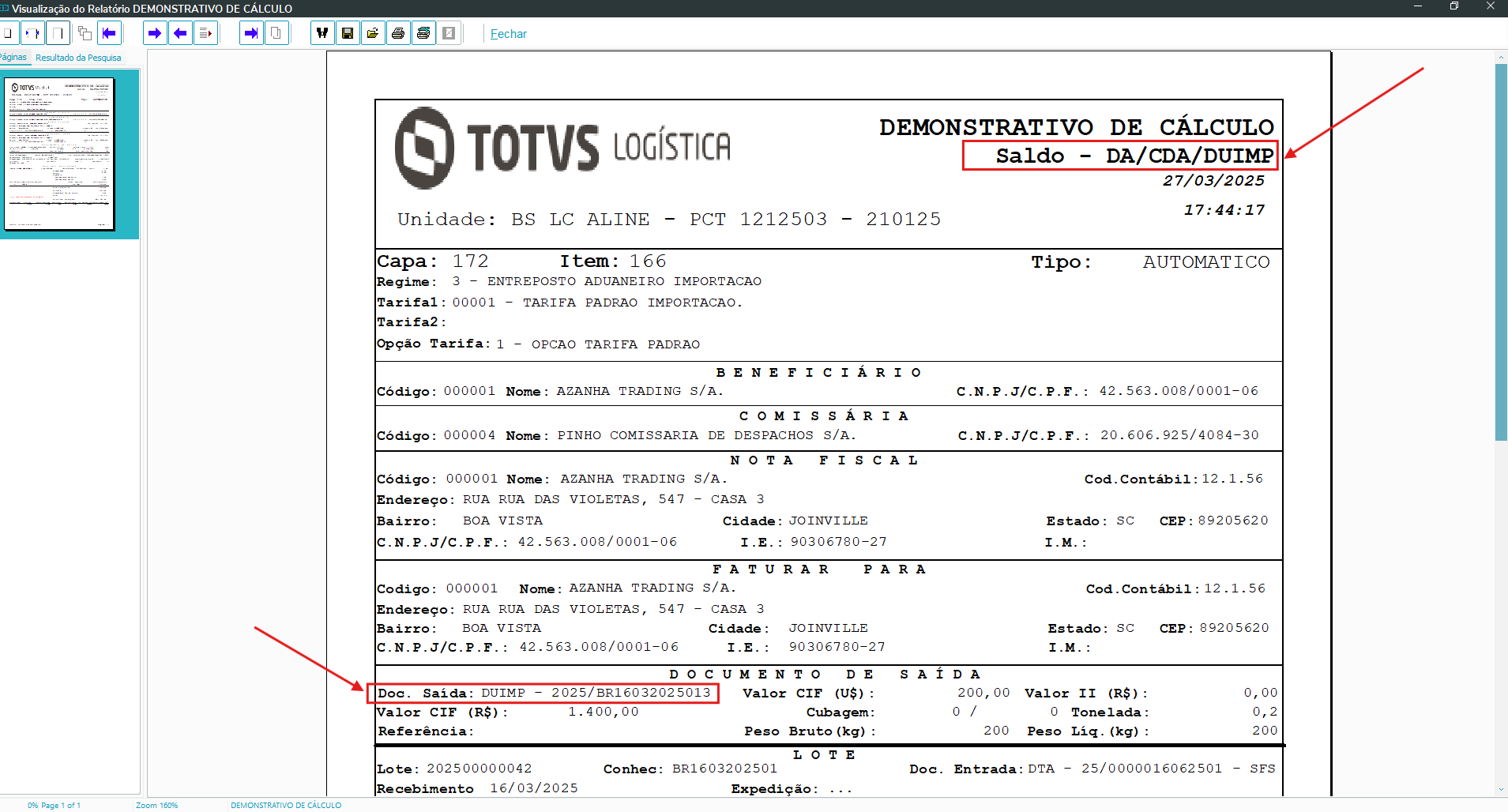Open the go-to-page icon
1508x812 pixels.
pos(205,33)
